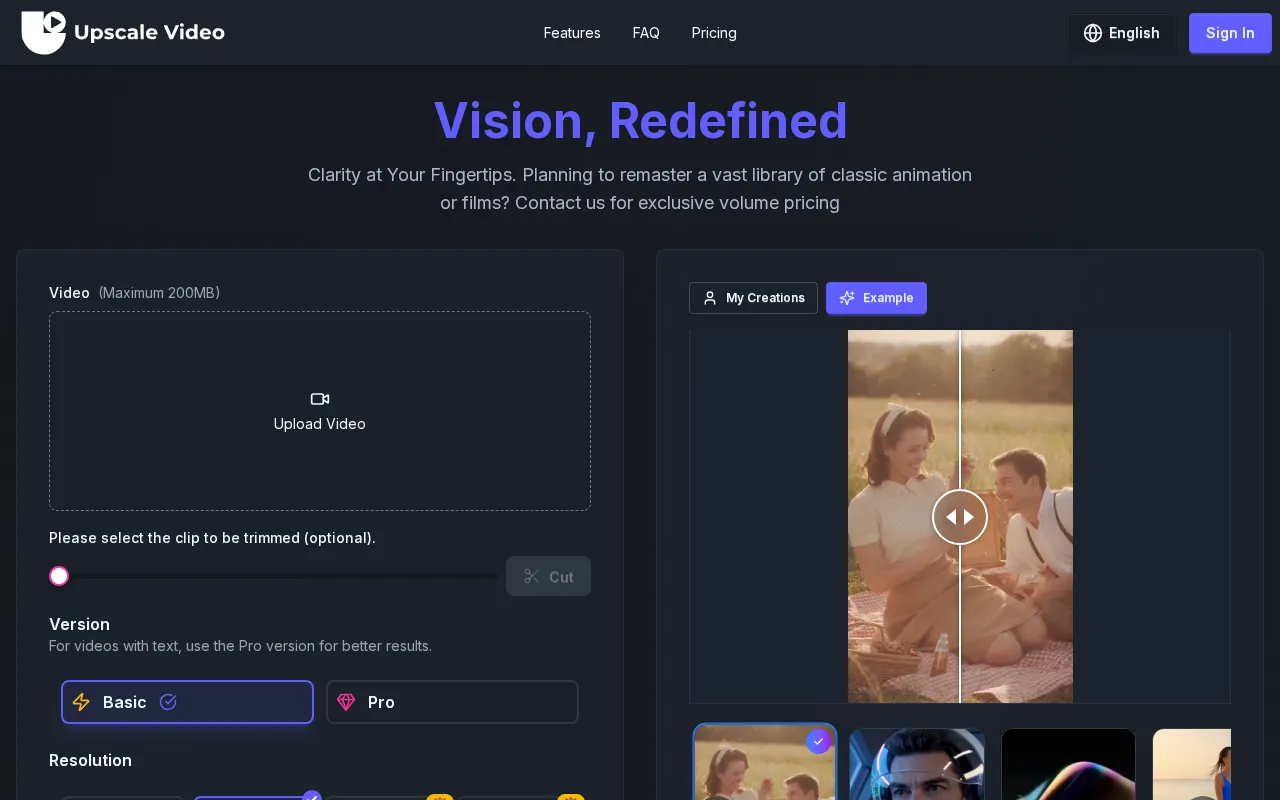Select the Basic version option
This screenshot has width=1280, height=800.
click(x=187, y=702)
